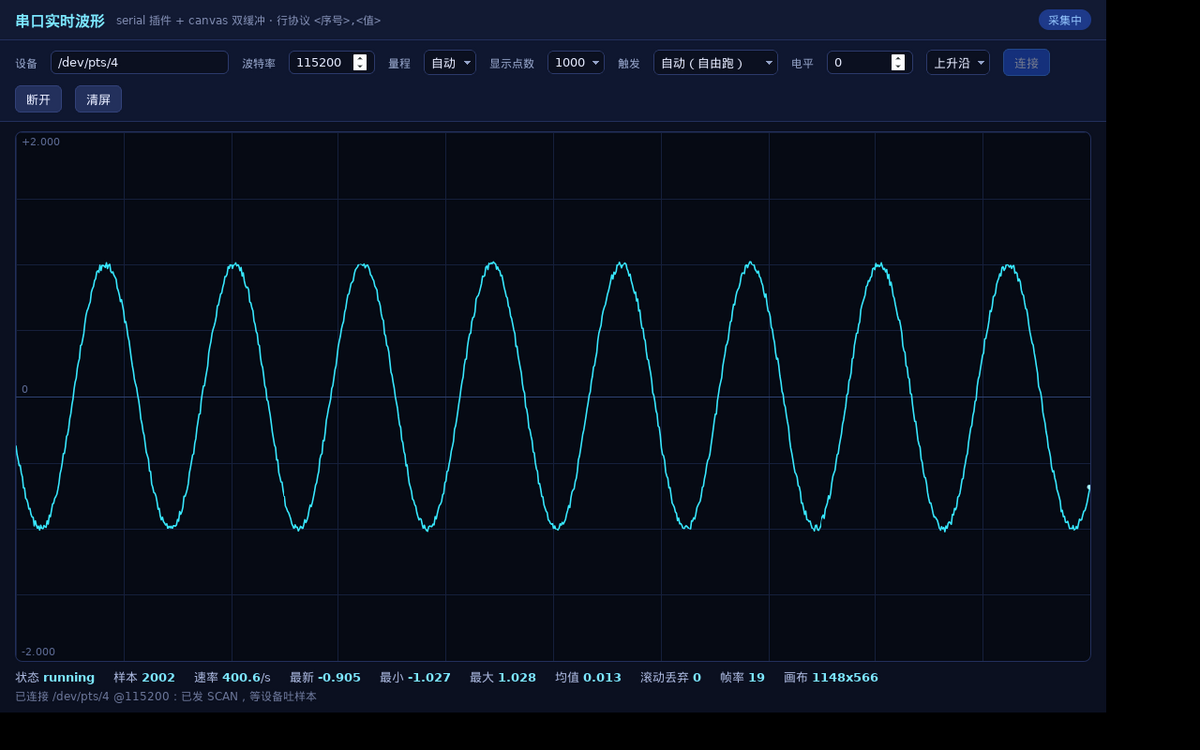This screenshot has width=1200, height=750.
Task: Click the waveform canvas plot area
Action: click(x=553, y=396)
